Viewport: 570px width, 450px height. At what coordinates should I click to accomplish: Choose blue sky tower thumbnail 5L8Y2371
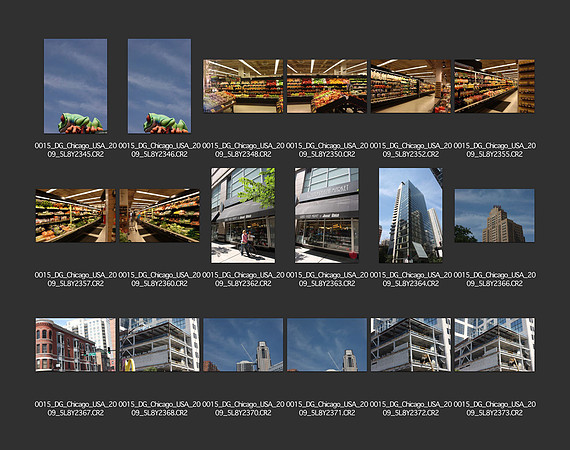327,345
